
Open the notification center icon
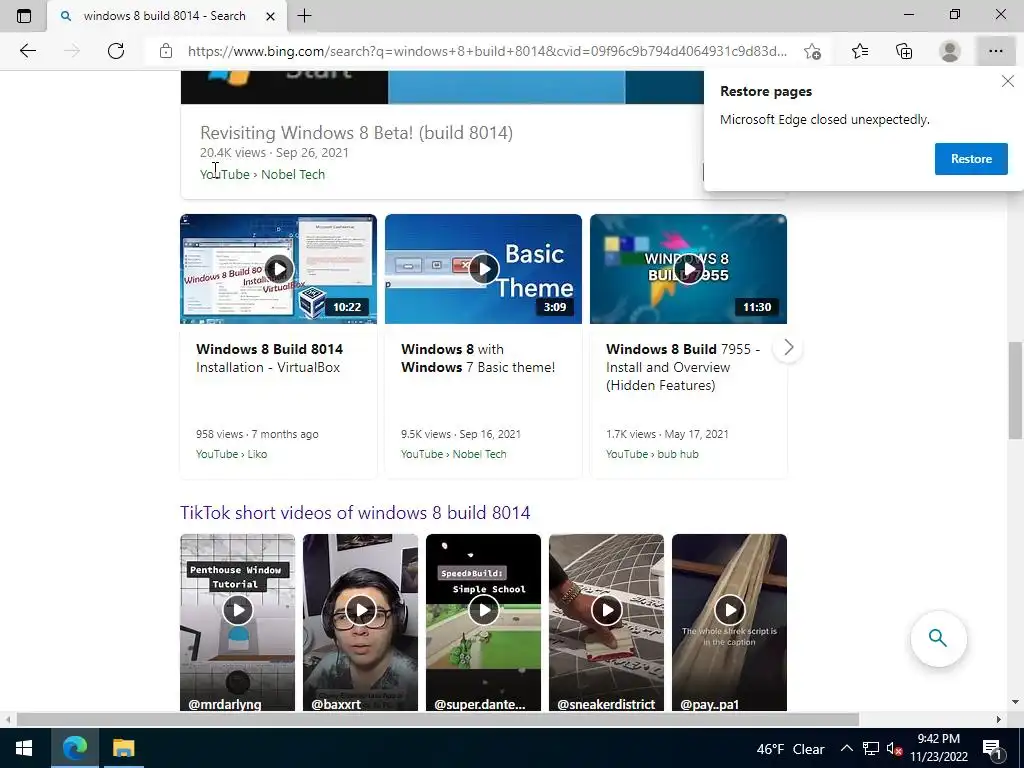click(x=992, y=748)
